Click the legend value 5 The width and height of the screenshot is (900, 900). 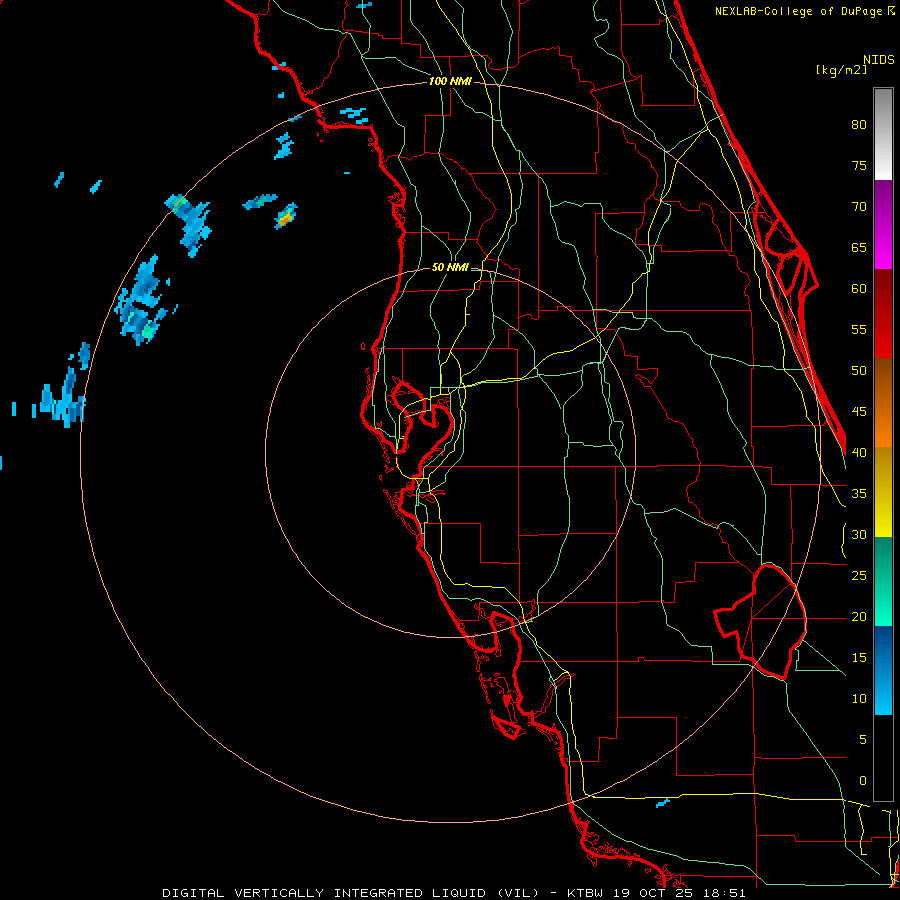click(863, 740)
